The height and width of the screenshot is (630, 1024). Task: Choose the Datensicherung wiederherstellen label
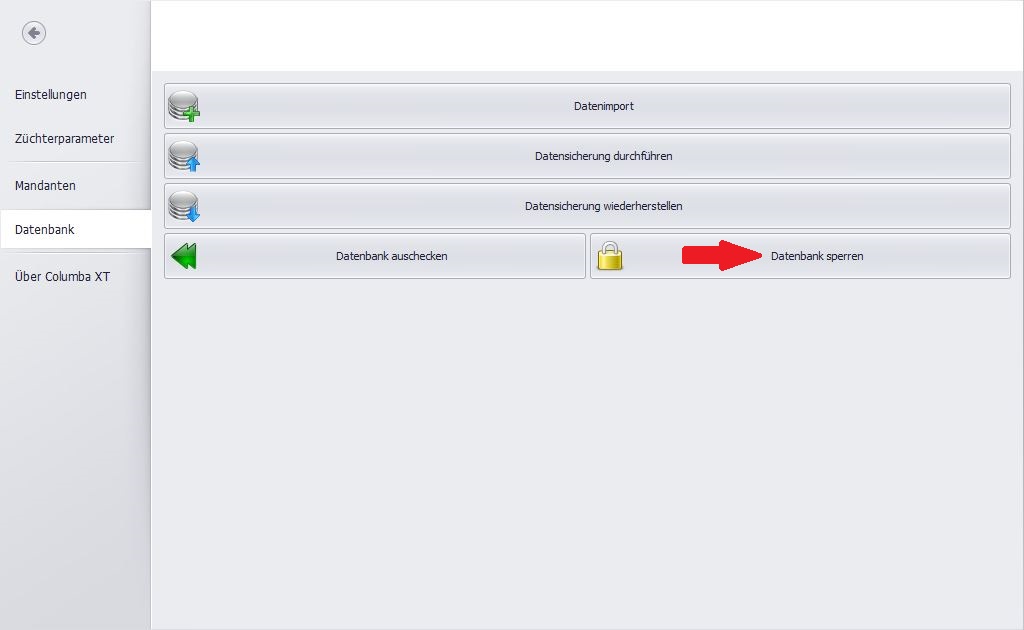(603, 206)
